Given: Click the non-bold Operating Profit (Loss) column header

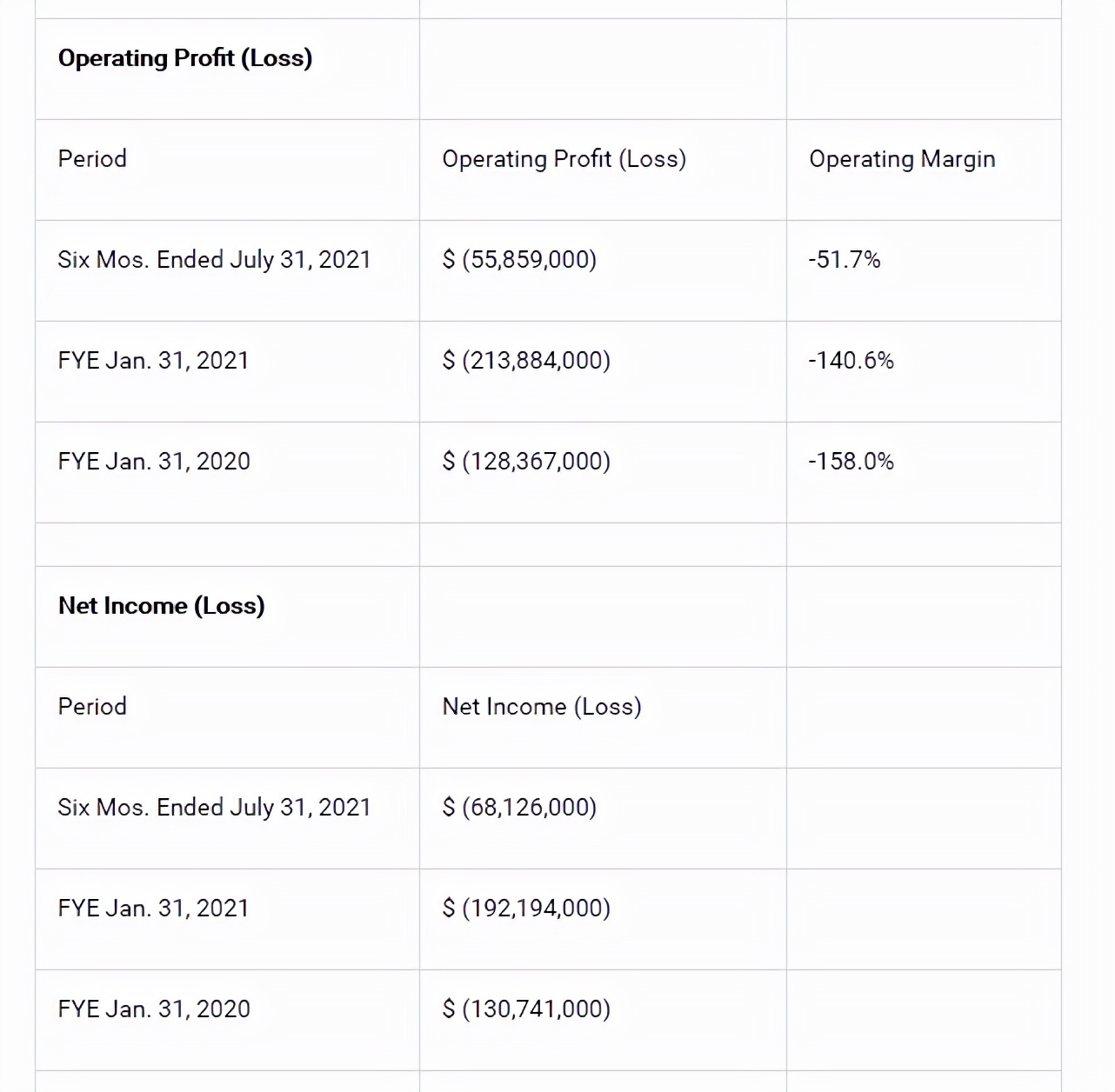Looking at the screenshot, I should 564,159.
